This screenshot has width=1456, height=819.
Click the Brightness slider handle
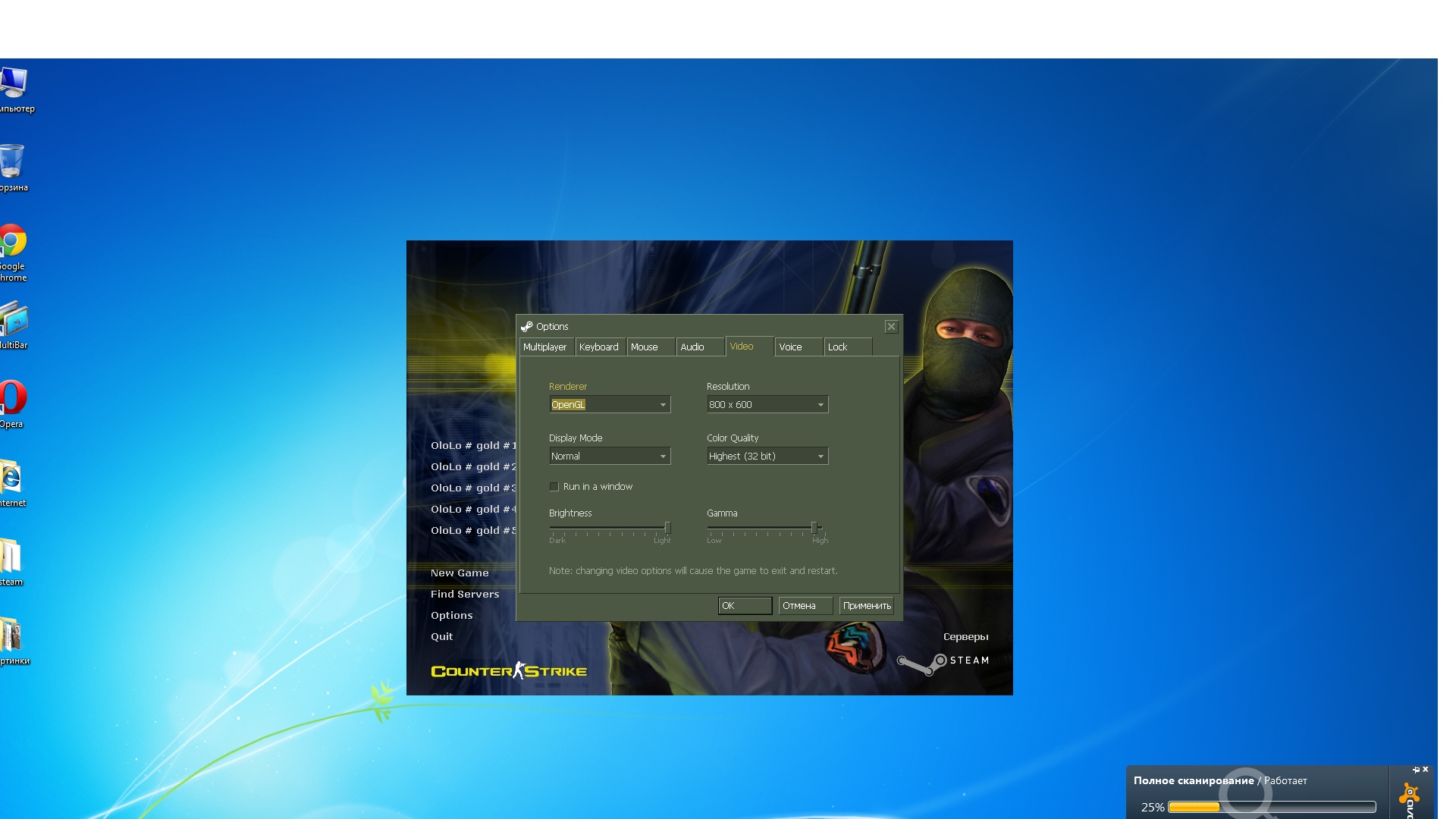[667, 528]
